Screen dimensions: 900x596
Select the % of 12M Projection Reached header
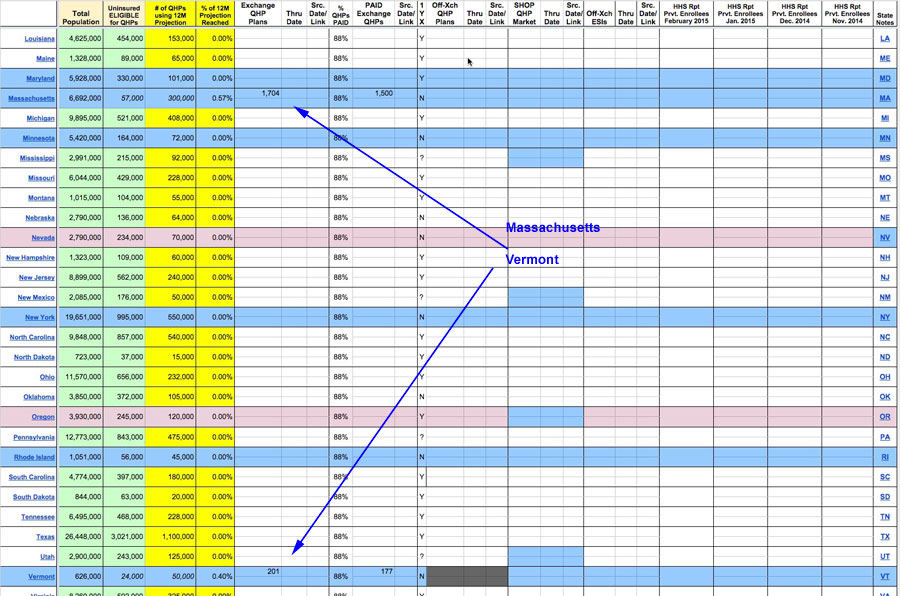pos(215,14)
